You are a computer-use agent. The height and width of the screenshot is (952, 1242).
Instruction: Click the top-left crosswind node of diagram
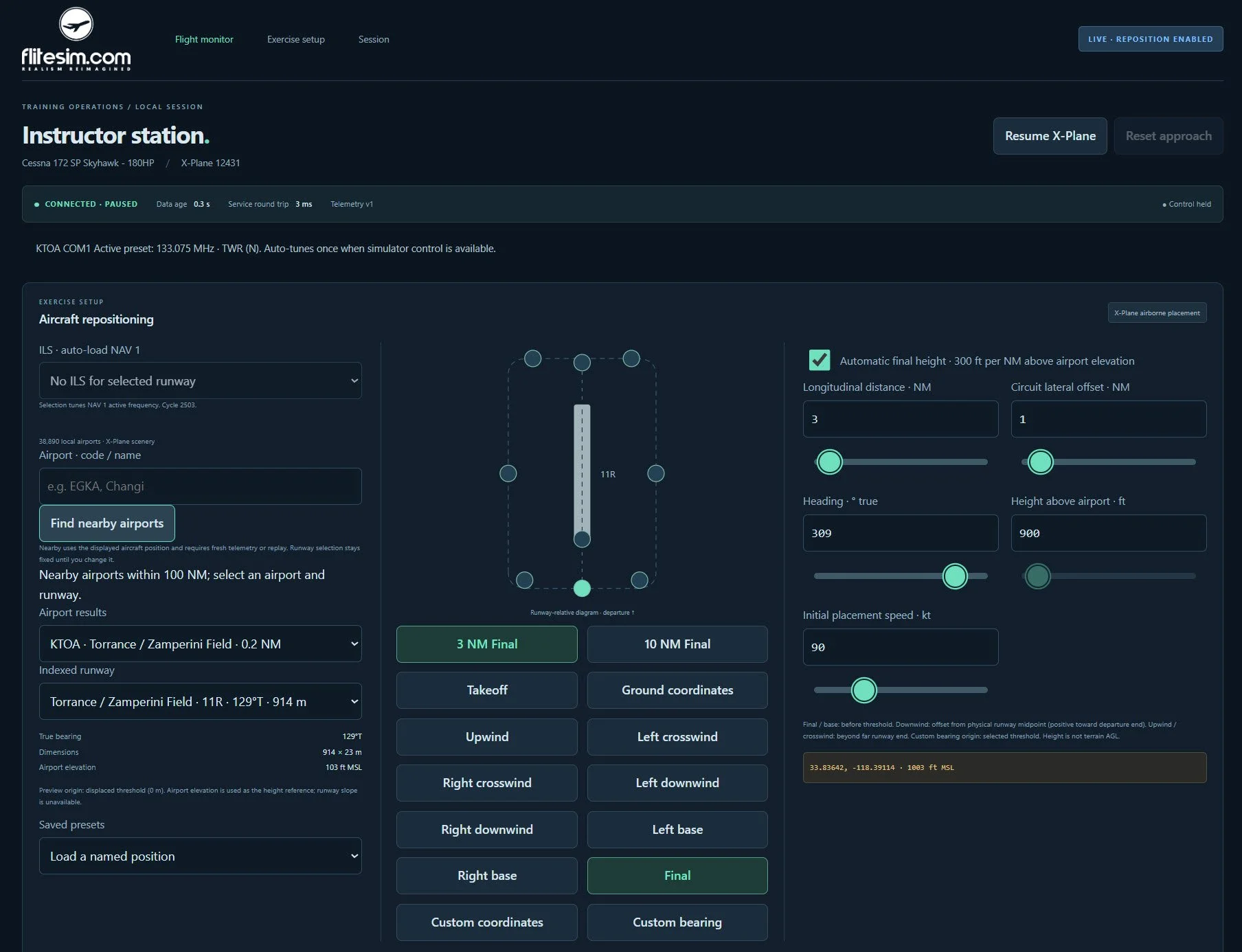click(533, 358)
